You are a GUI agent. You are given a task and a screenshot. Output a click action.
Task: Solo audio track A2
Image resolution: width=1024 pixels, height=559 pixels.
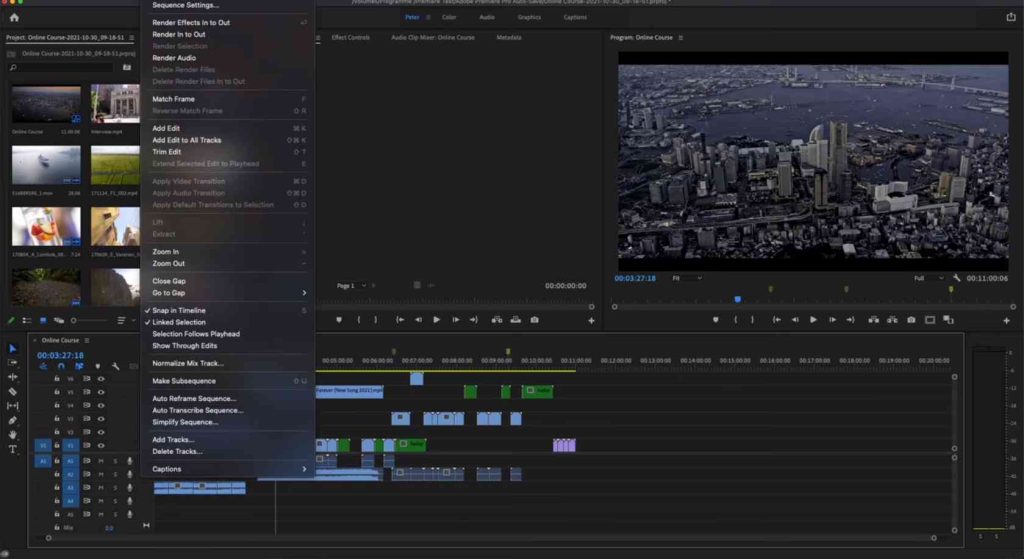(x=115, y=474)
